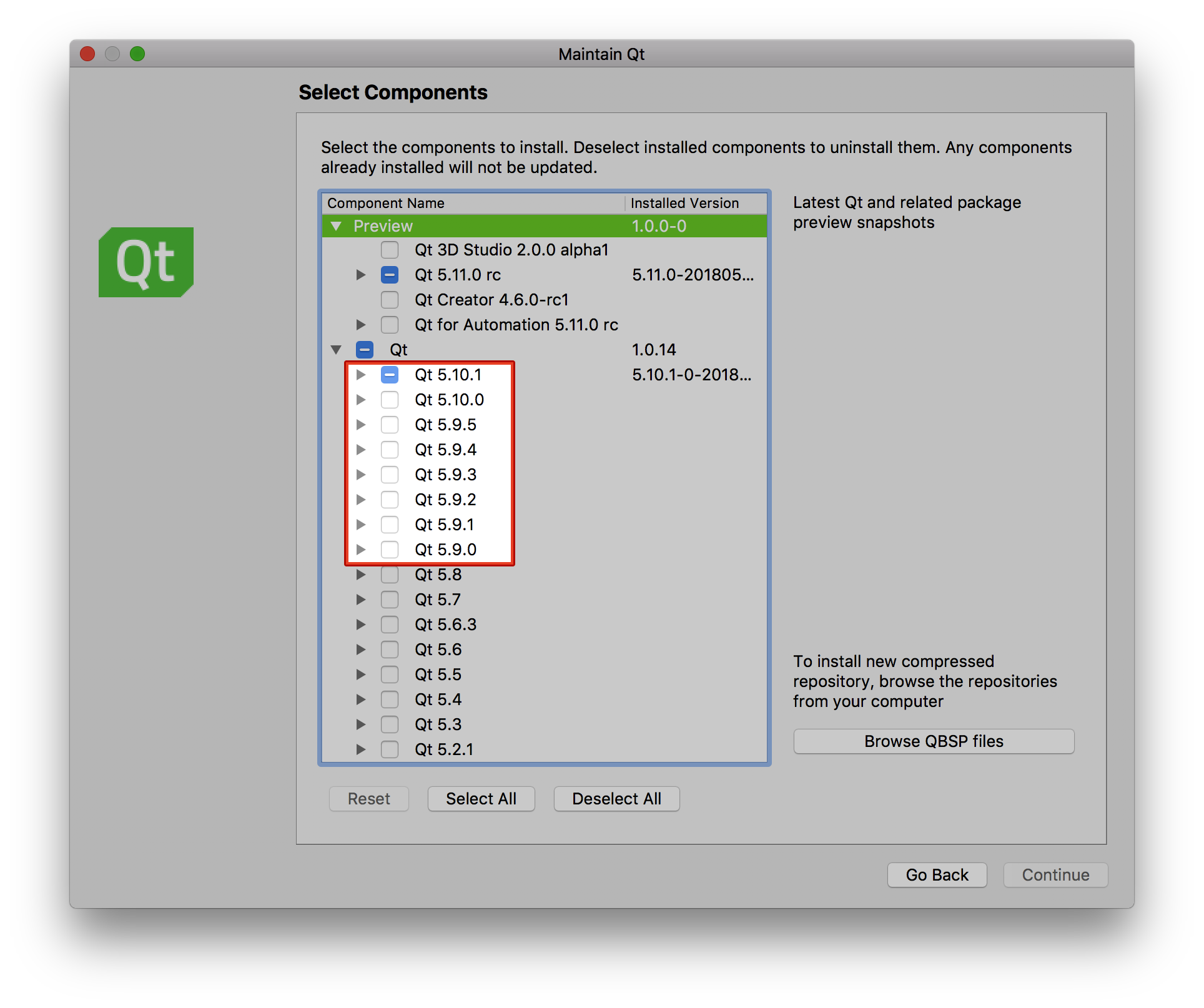Expand the Qt 5.9.4 node
Image resolution: width=1204 pixels, height=1008 pixels.
[361, 450]
